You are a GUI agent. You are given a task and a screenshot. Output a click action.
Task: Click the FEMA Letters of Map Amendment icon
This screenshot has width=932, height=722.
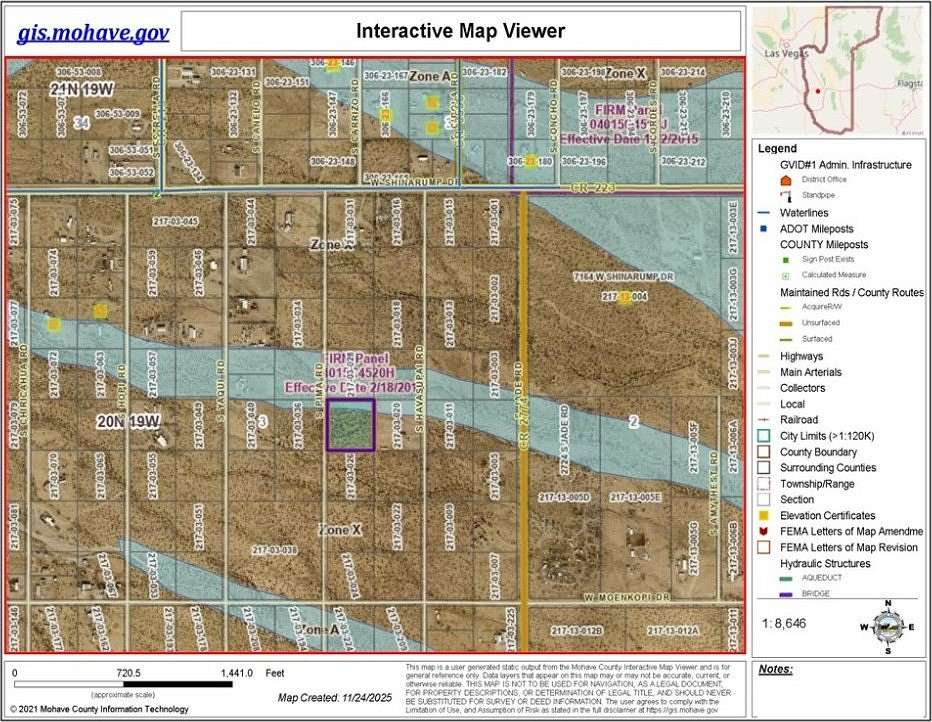pyautogui.click(x=765, y=531)
